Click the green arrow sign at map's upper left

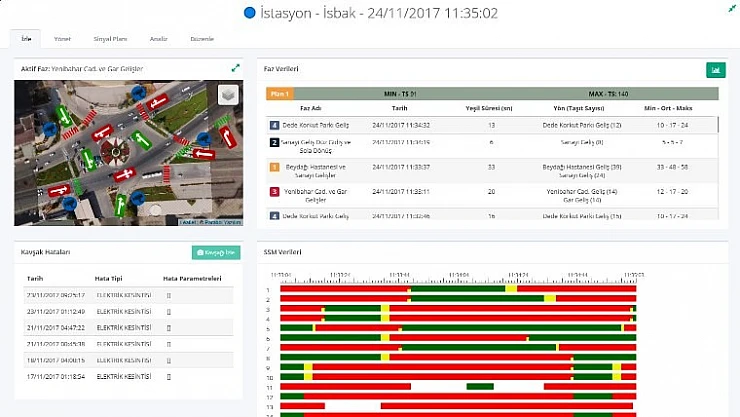64,116
